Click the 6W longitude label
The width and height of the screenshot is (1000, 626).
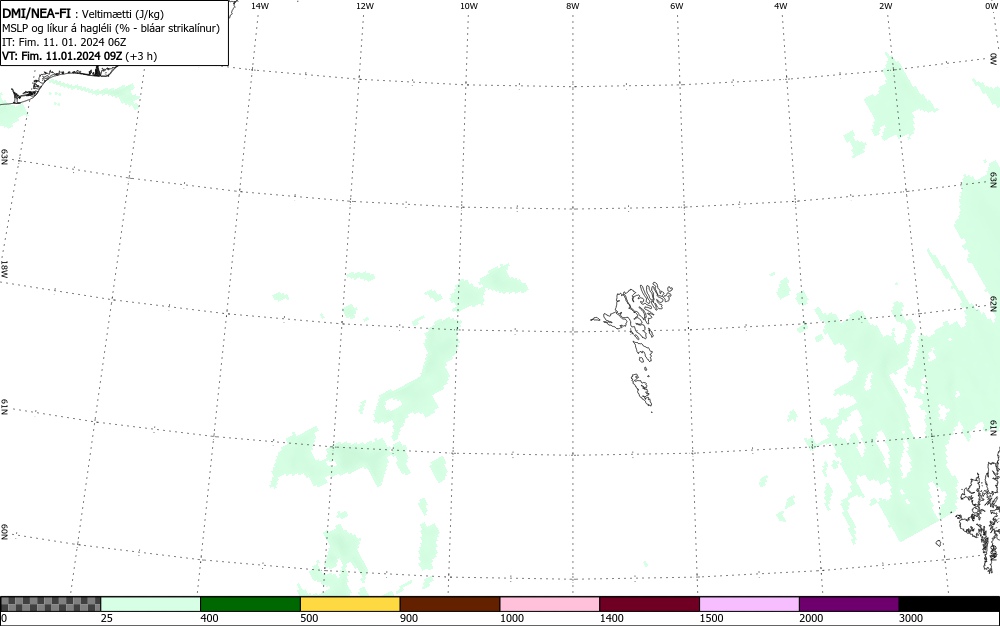pyautogui.click(x=677, y=6)
